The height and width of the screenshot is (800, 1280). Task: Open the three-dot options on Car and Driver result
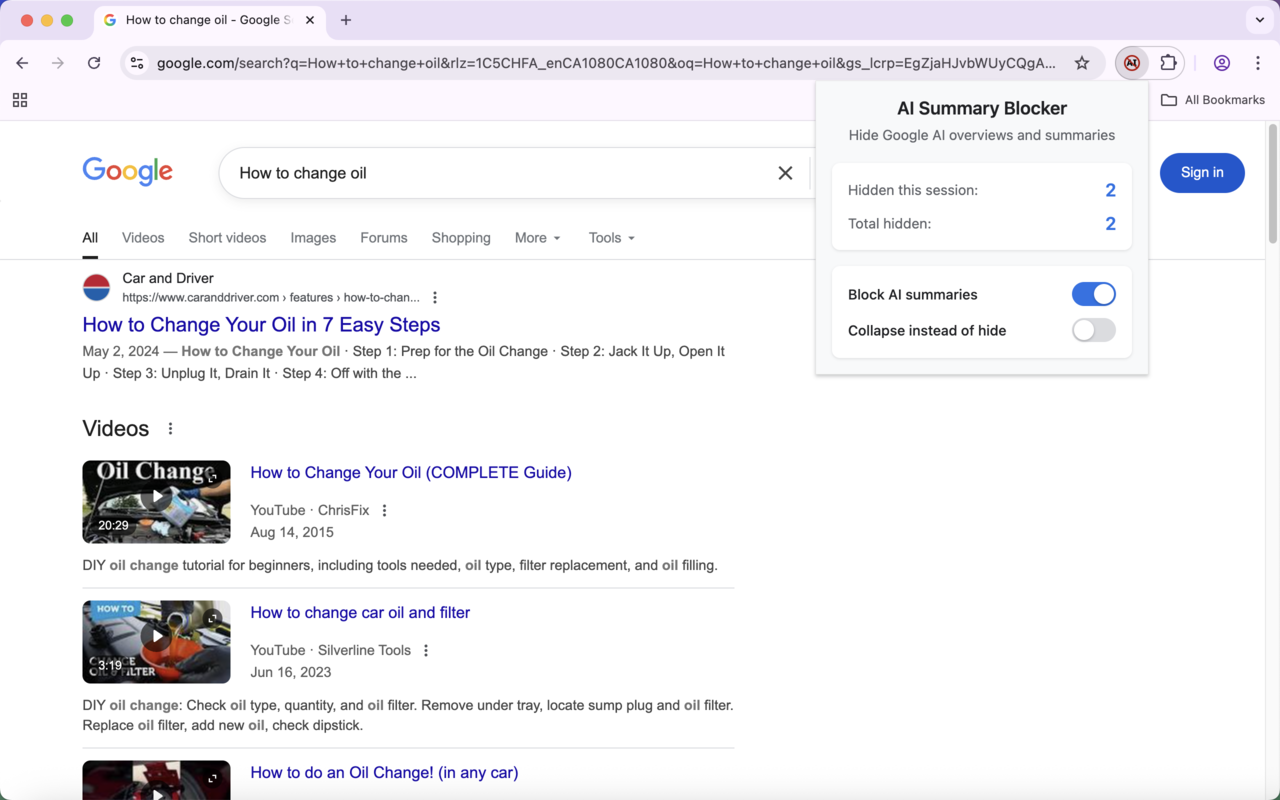(x=434, y=297)
